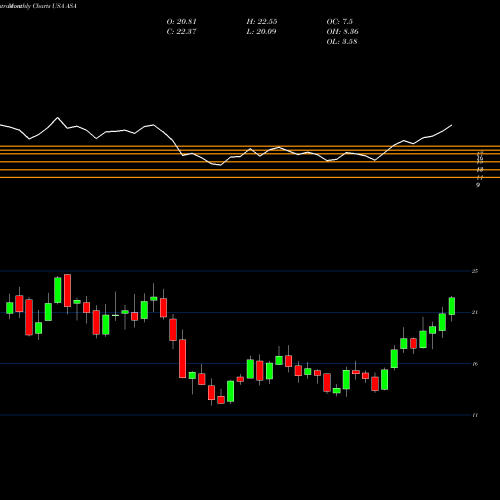The image size is (500, 500).
Task: Click the '25' price axis label
Action: (x=475, y=271)
